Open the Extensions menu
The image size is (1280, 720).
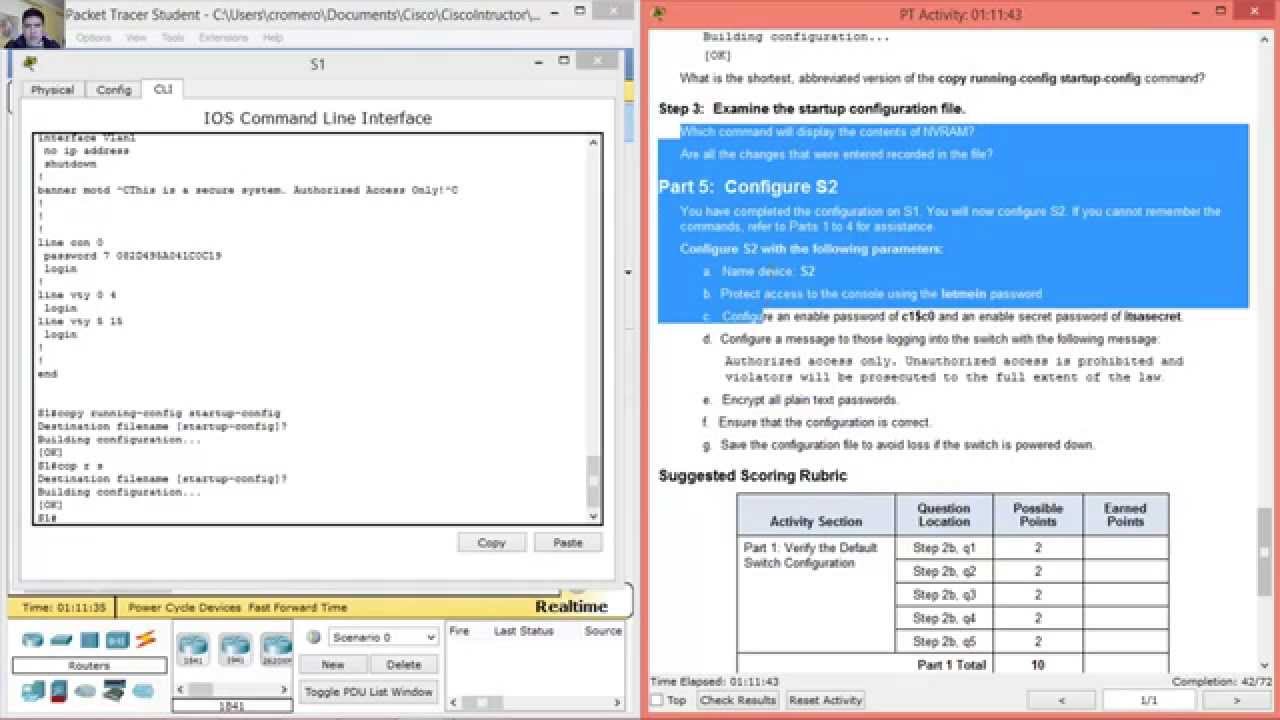[223, 38]
